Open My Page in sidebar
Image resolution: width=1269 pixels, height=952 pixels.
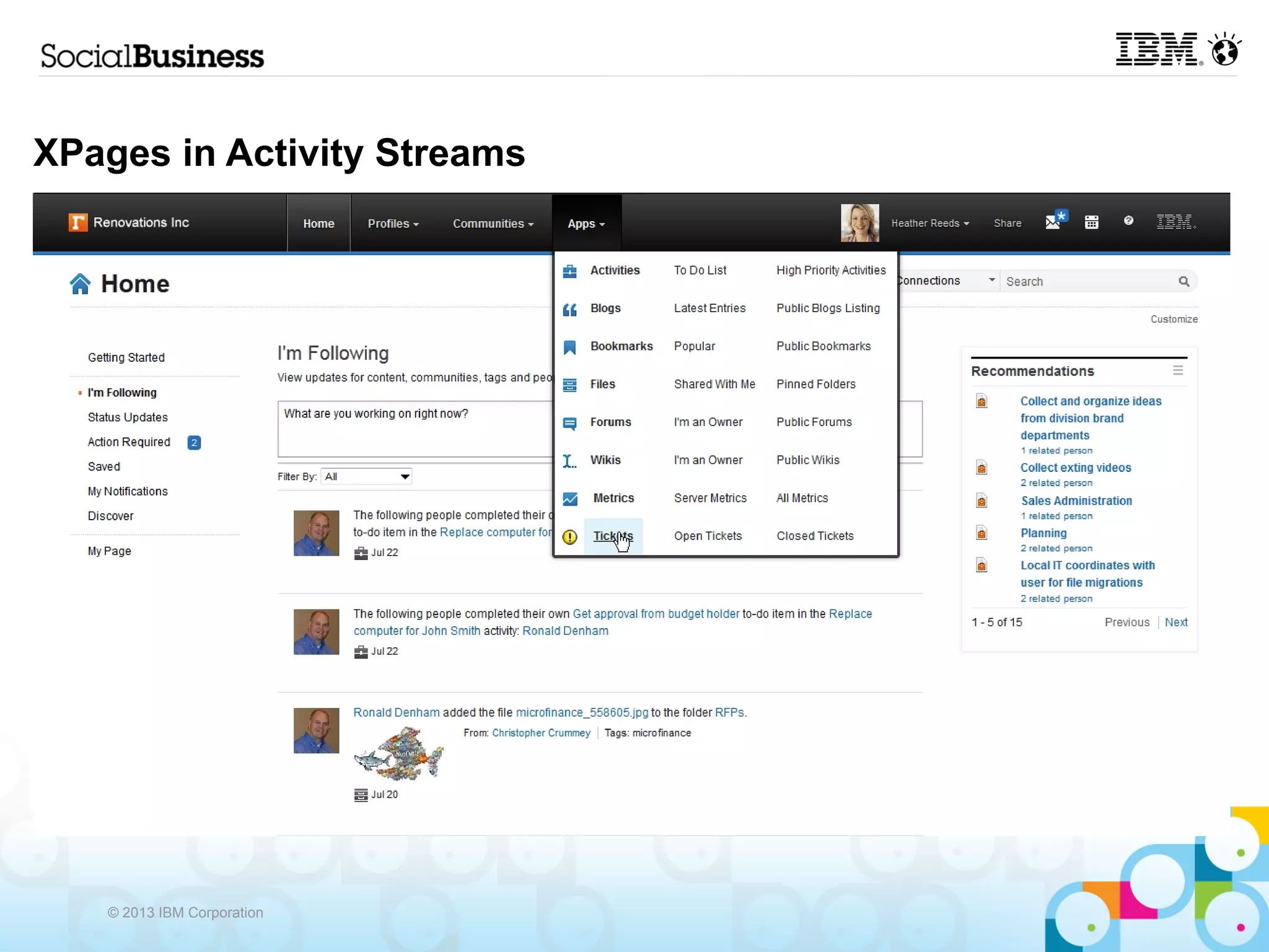pos(109,551)
